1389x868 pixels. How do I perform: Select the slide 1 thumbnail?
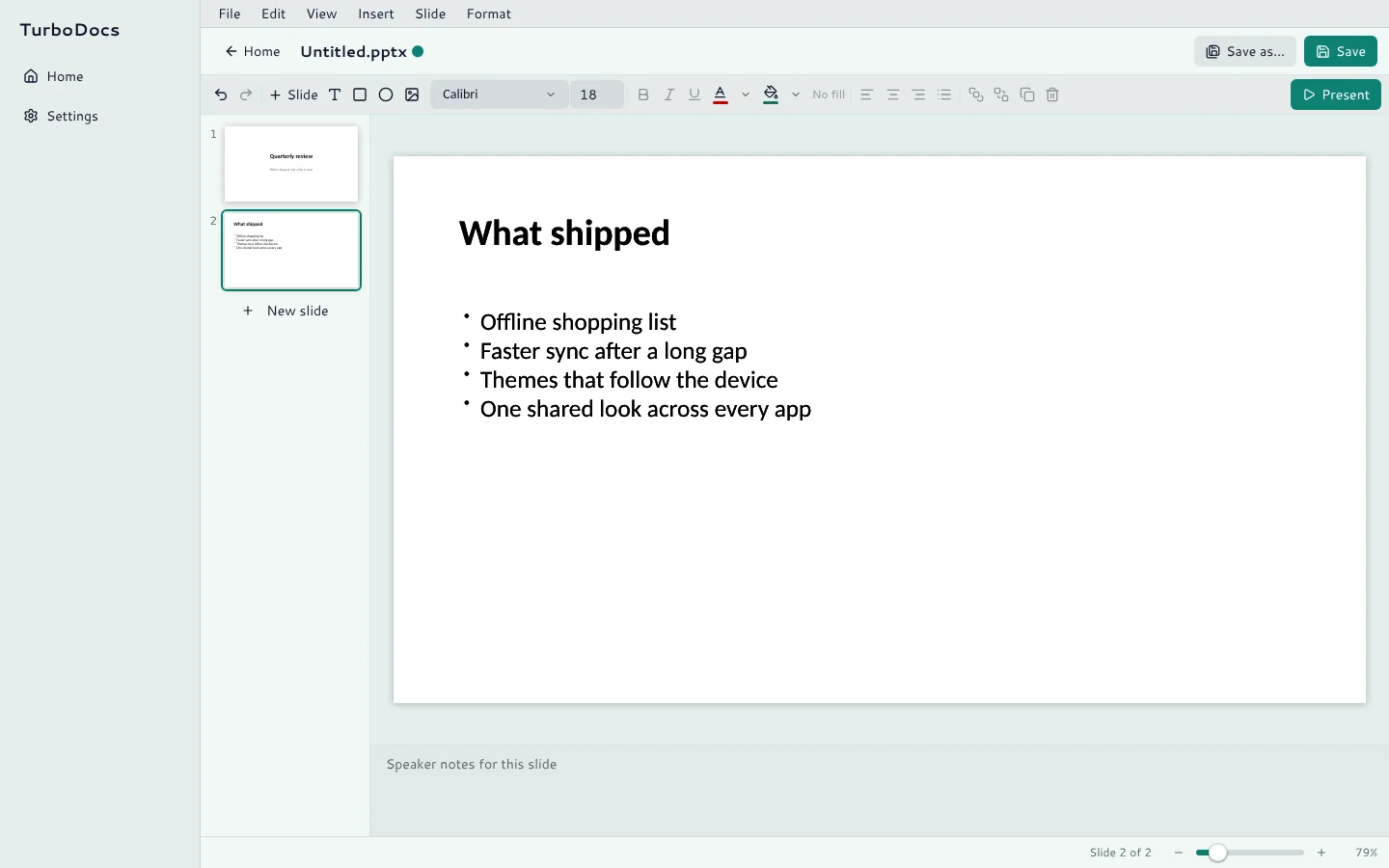pos(291,164)
